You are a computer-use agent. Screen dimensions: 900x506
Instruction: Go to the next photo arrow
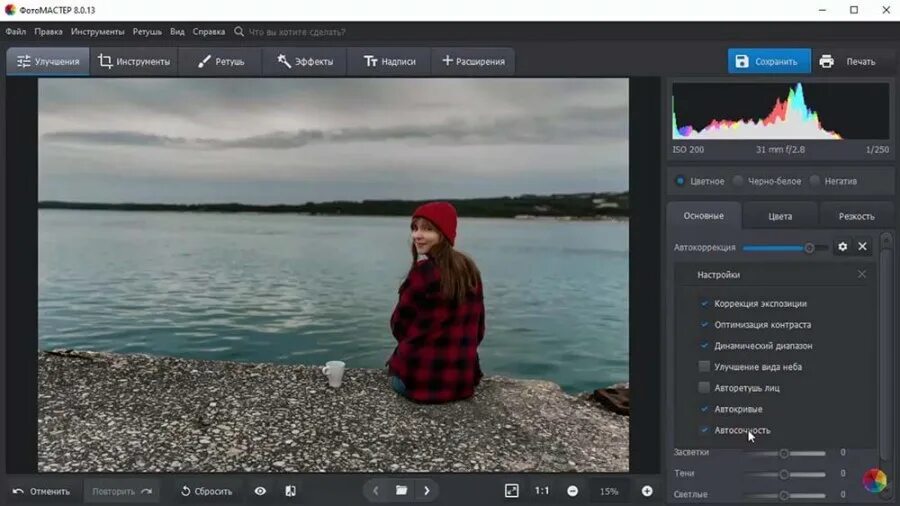[427, 491]
